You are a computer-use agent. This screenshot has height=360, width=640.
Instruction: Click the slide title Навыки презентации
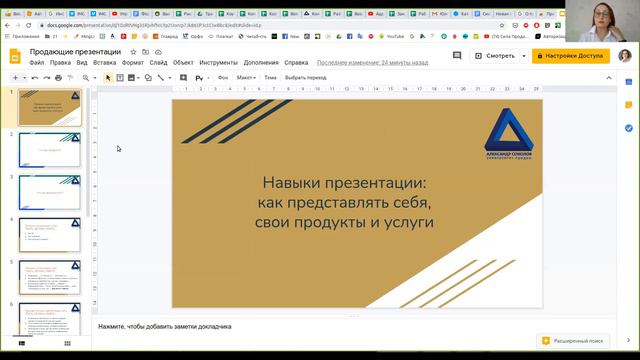tap(344, 202)
